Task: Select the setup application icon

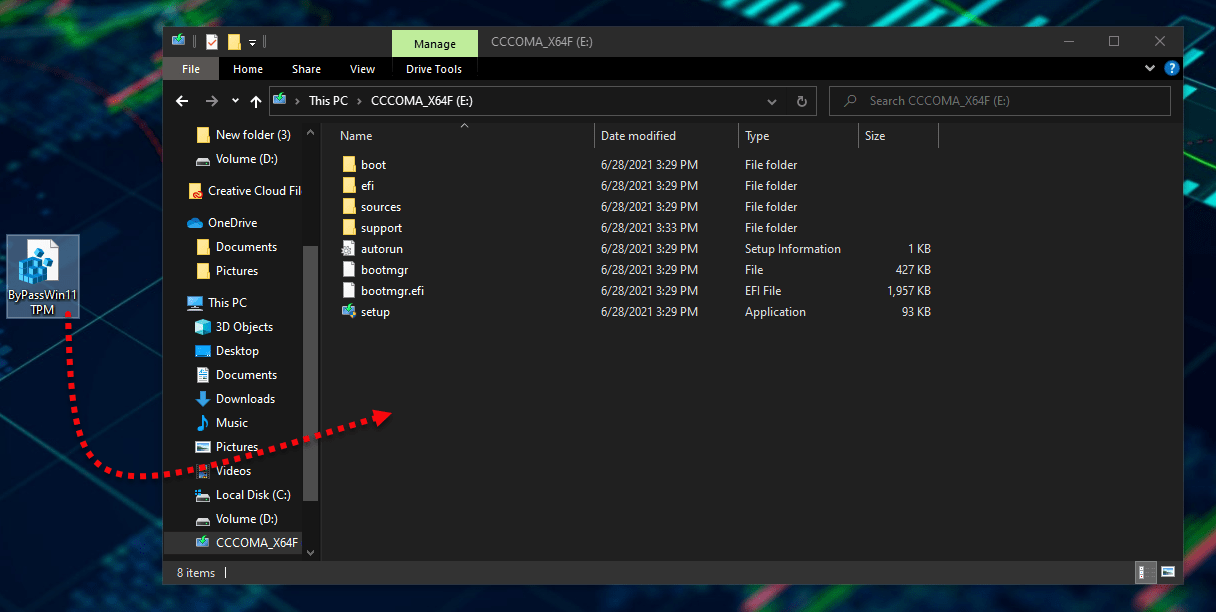Action: coord(349,311)
